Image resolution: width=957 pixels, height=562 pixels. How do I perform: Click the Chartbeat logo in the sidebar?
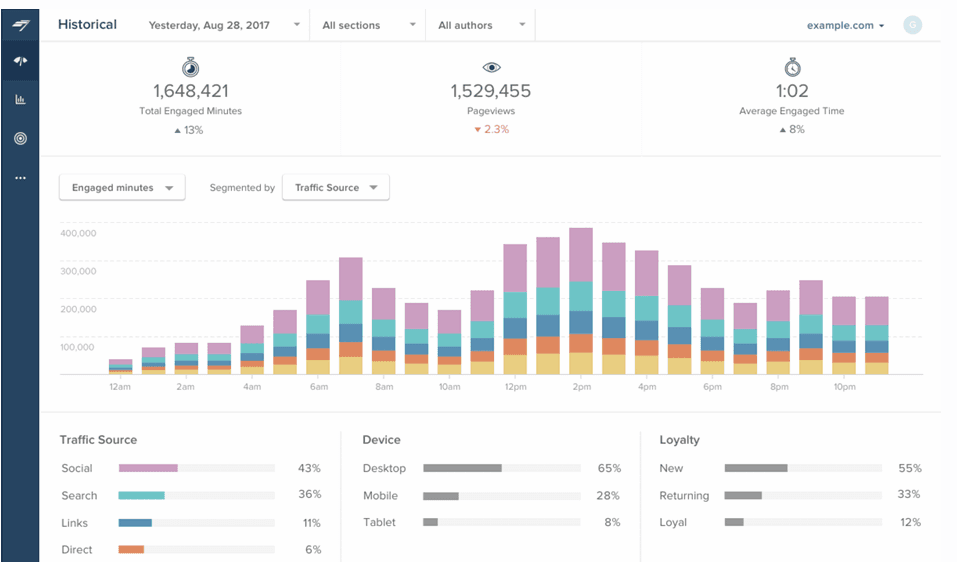pyautogui.click(x=20, y=24)
